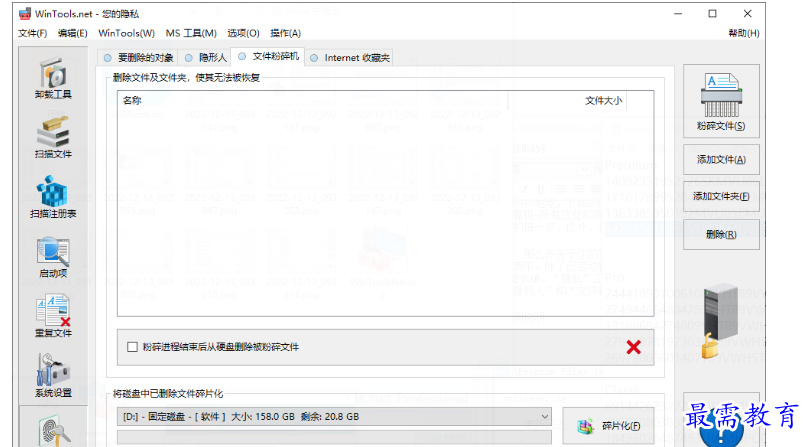Click the 添加文件(A) button
Screen dimensions: 807x447
coord(721,159)
